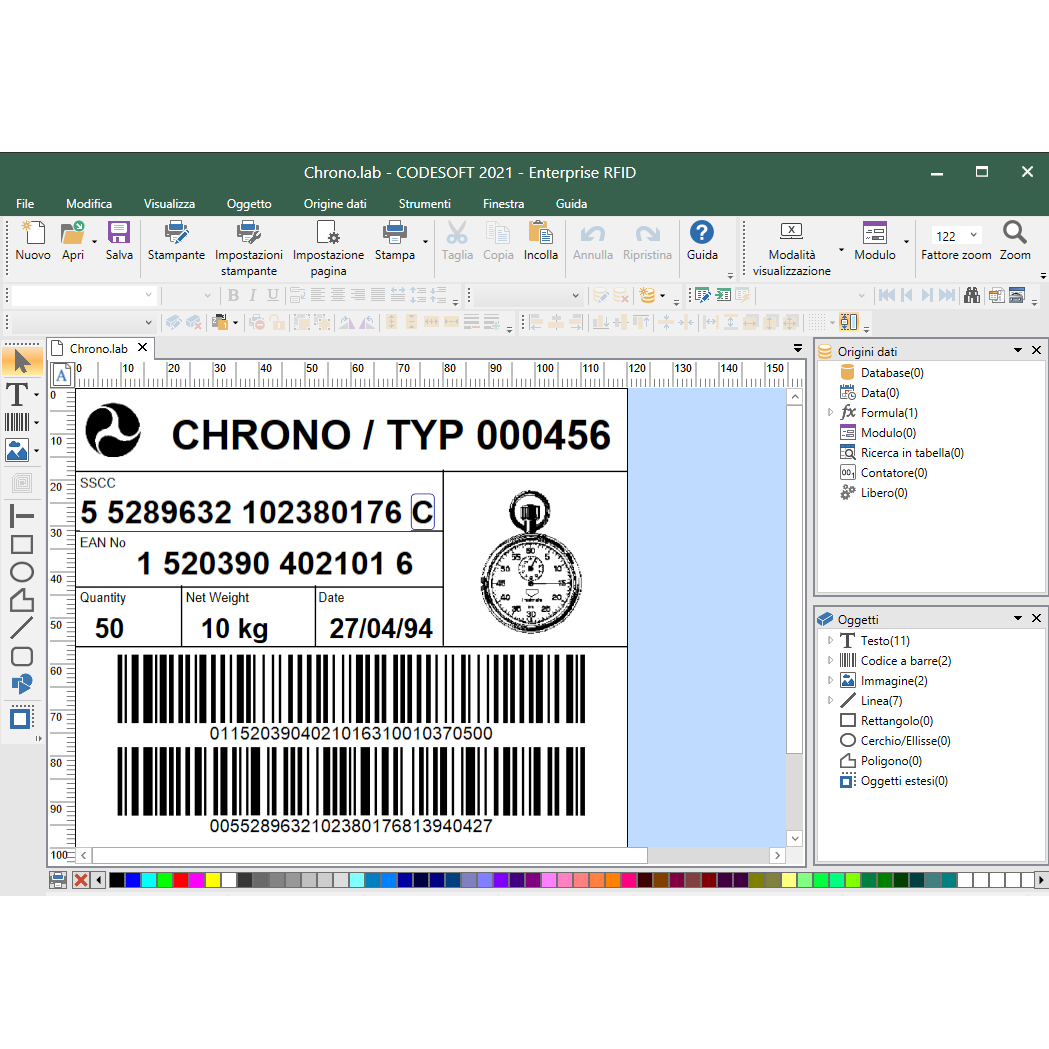
Task: Open Modalità visualizzazione view mode
Action: pos(791,249)
